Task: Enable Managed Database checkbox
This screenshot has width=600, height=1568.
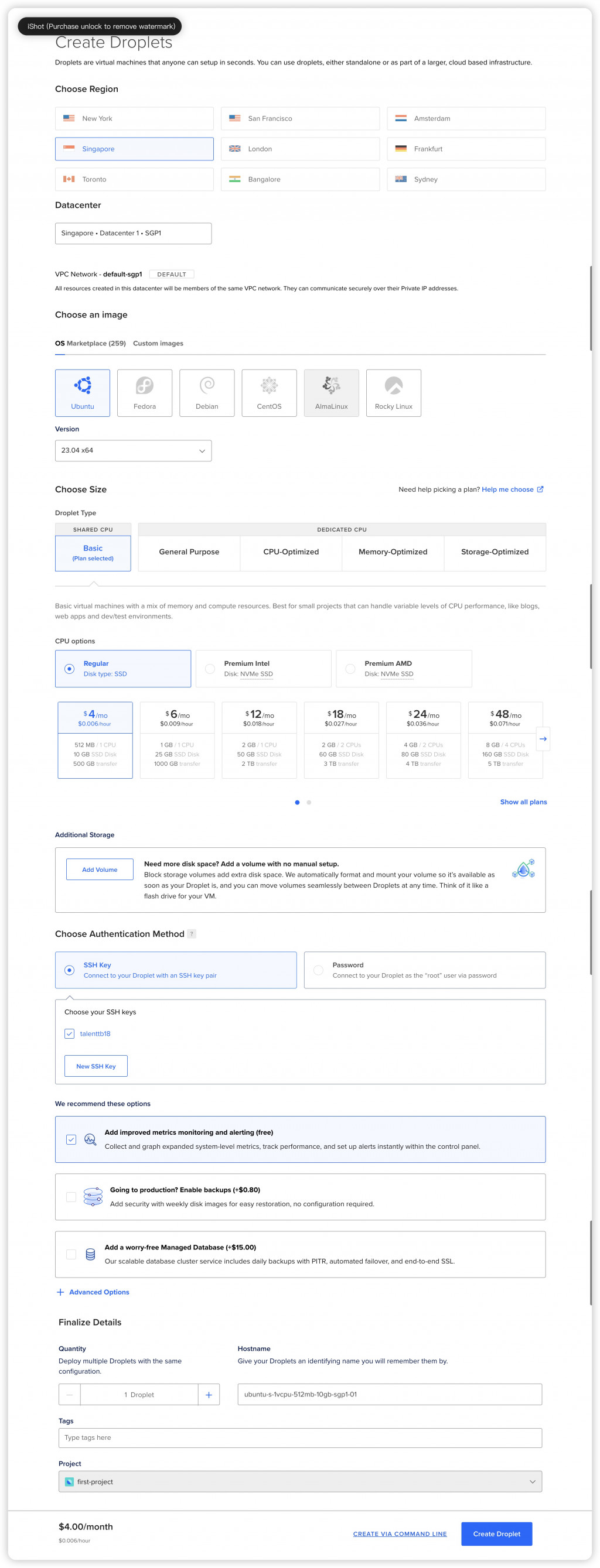Action: [71, 1254]
